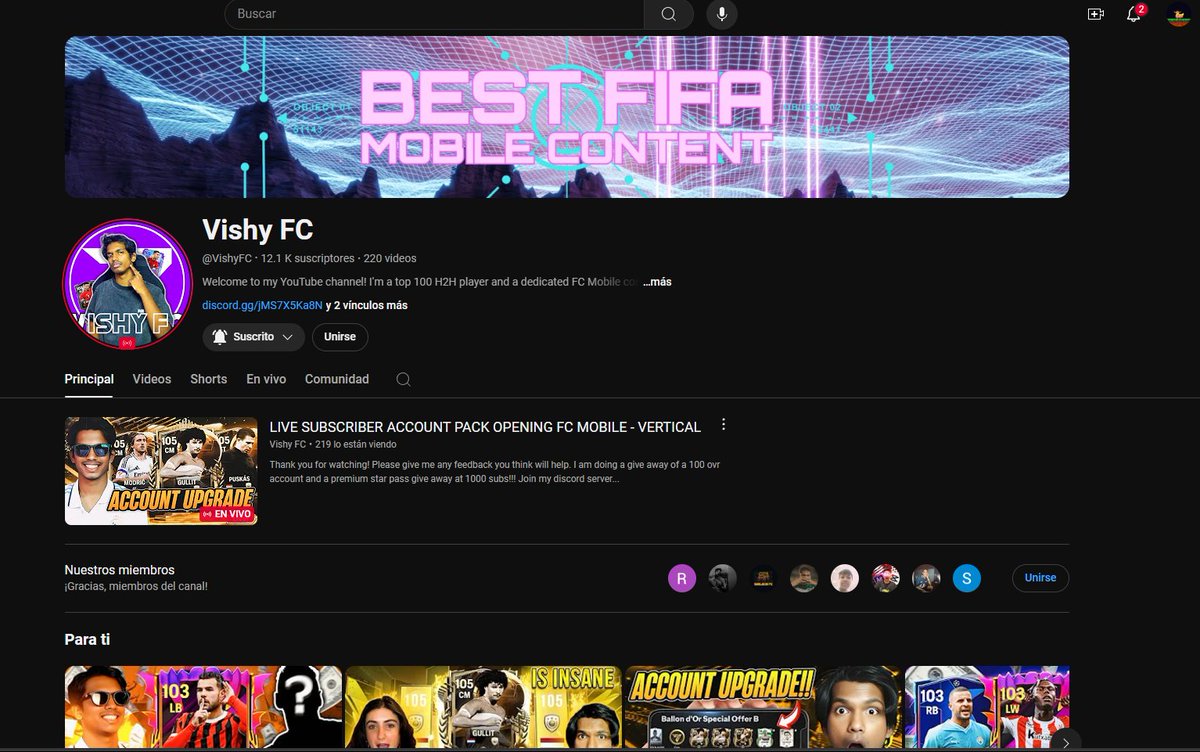The height and width of the screenshot is (752, 1200).
Task: Click the Vishy FC name under live video
Action: [x=287, y=444]
